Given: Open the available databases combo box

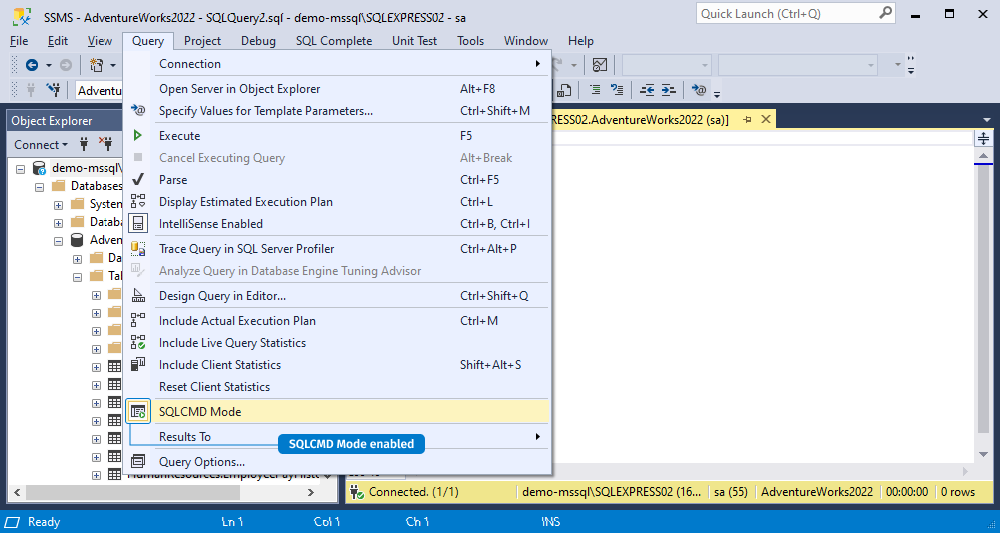Looking at the screenshot, I should click(98, 91).
